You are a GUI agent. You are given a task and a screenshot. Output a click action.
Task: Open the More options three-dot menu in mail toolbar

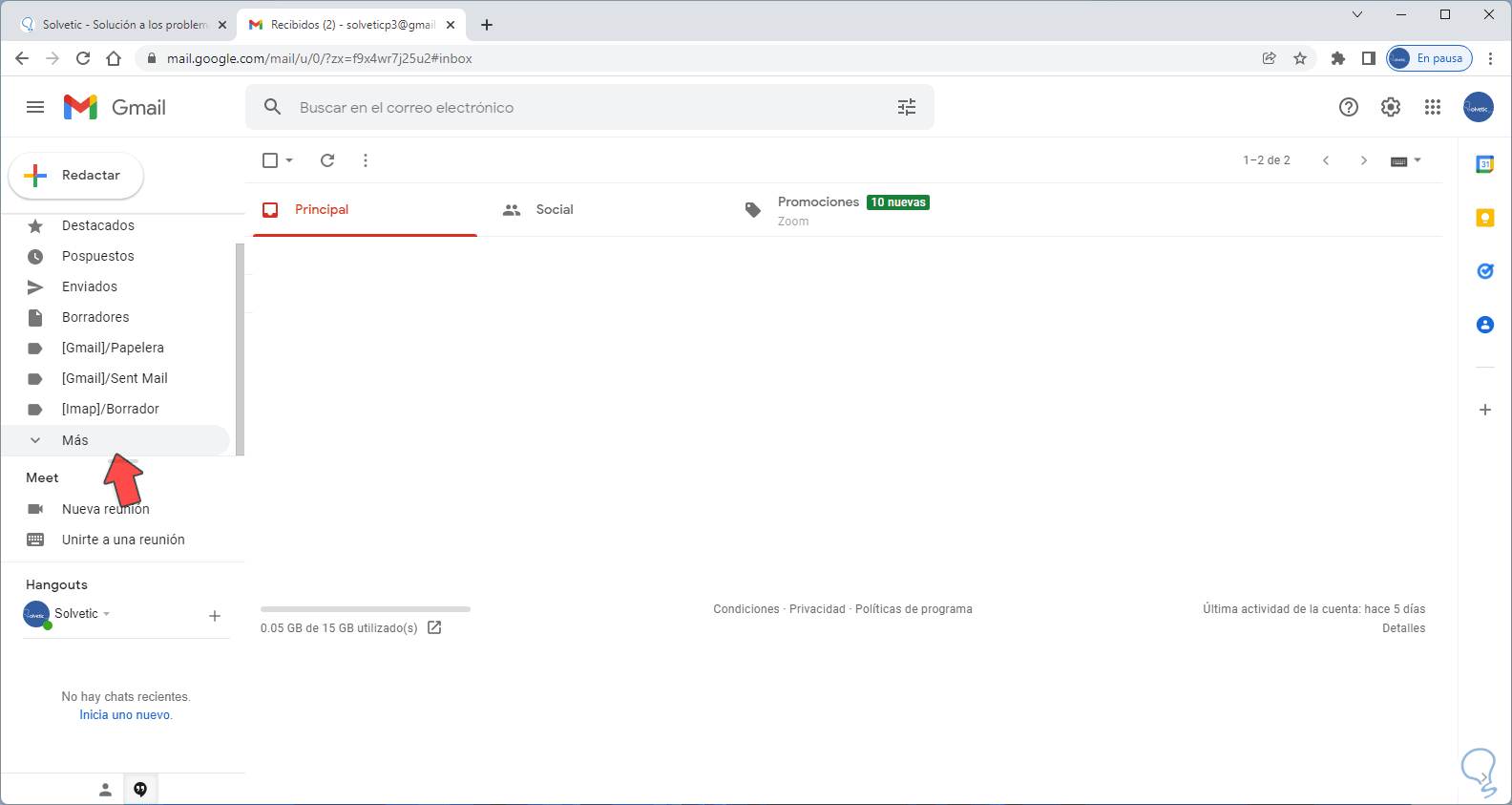(x=366, y=160)
